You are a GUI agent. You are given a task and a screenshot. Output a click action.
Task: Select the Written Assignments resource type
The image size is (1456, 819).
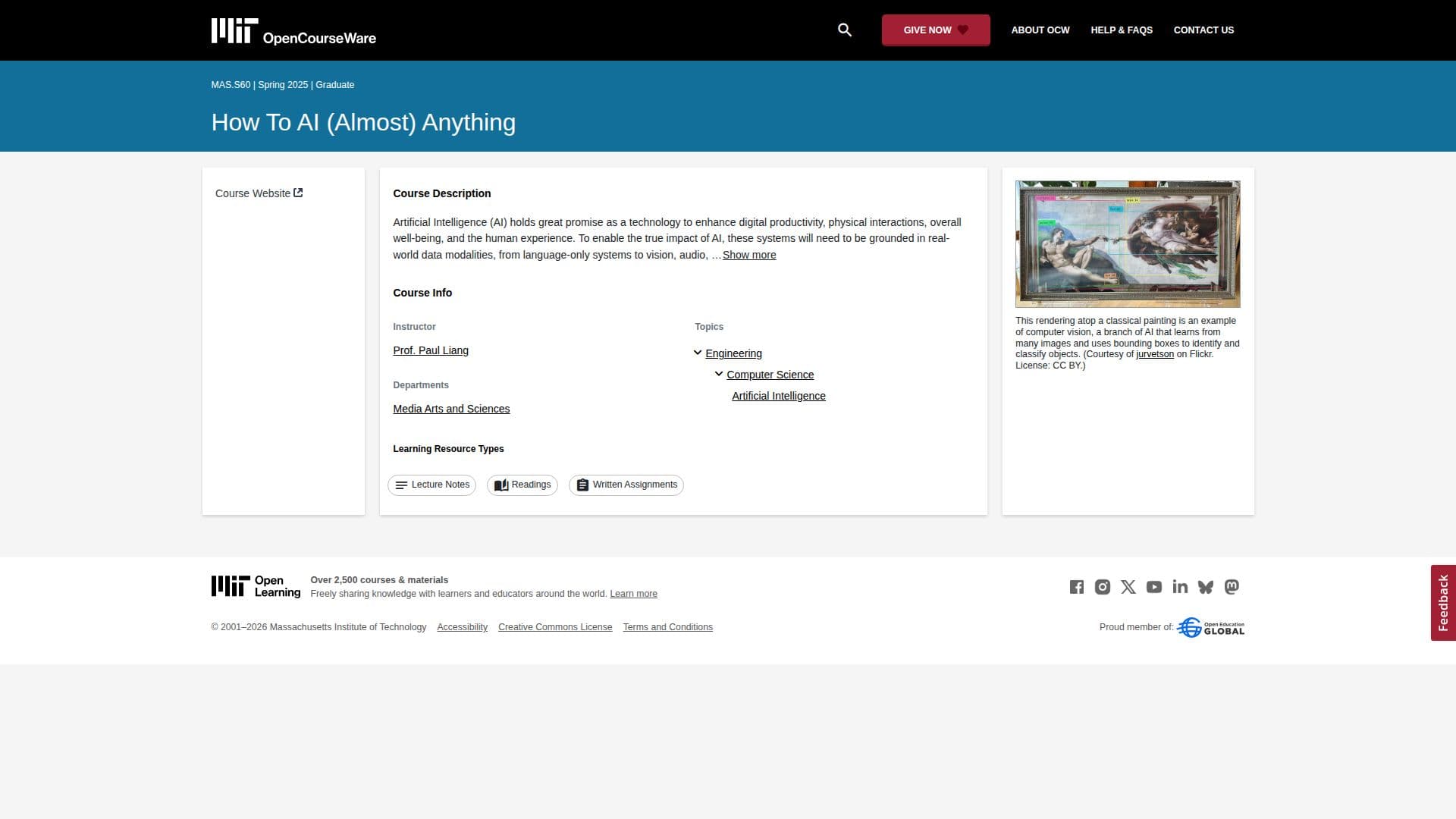626,485
